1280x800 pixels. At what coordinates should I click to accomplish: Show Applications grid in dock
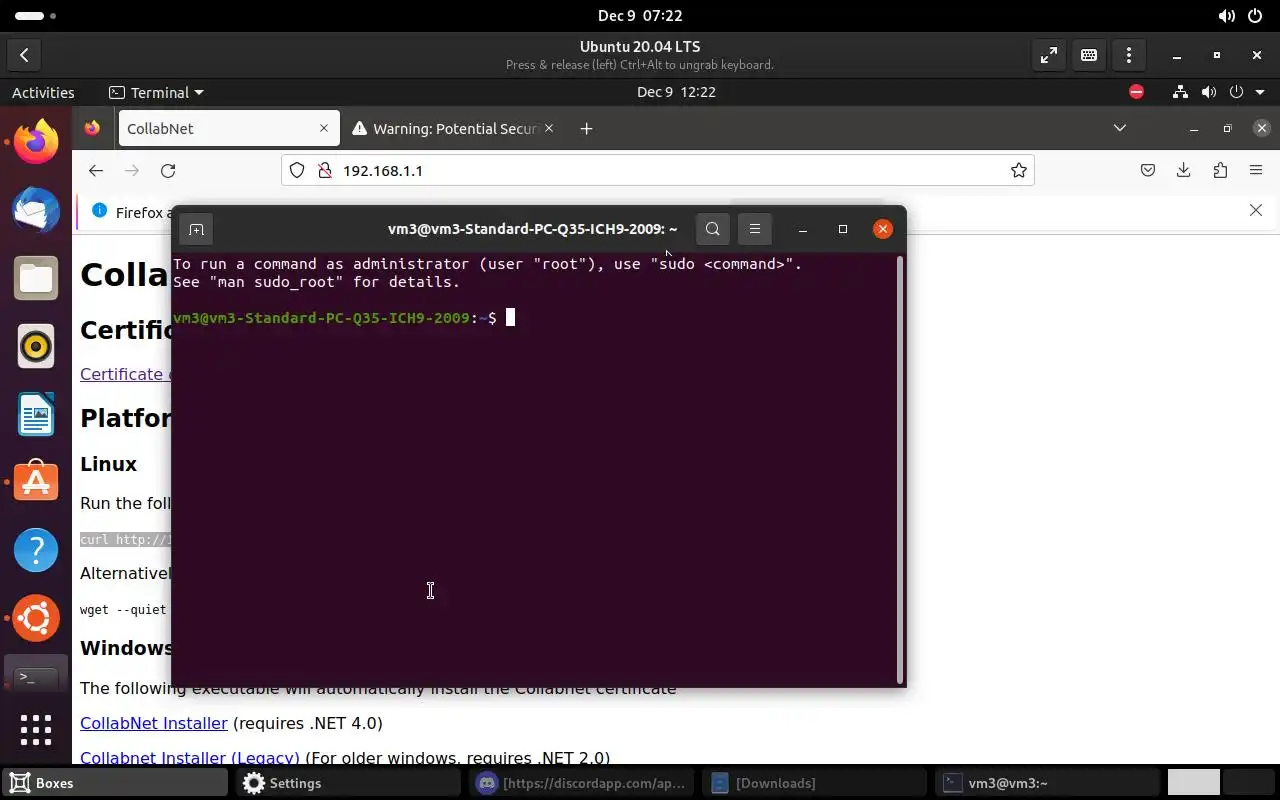[36, 729]
